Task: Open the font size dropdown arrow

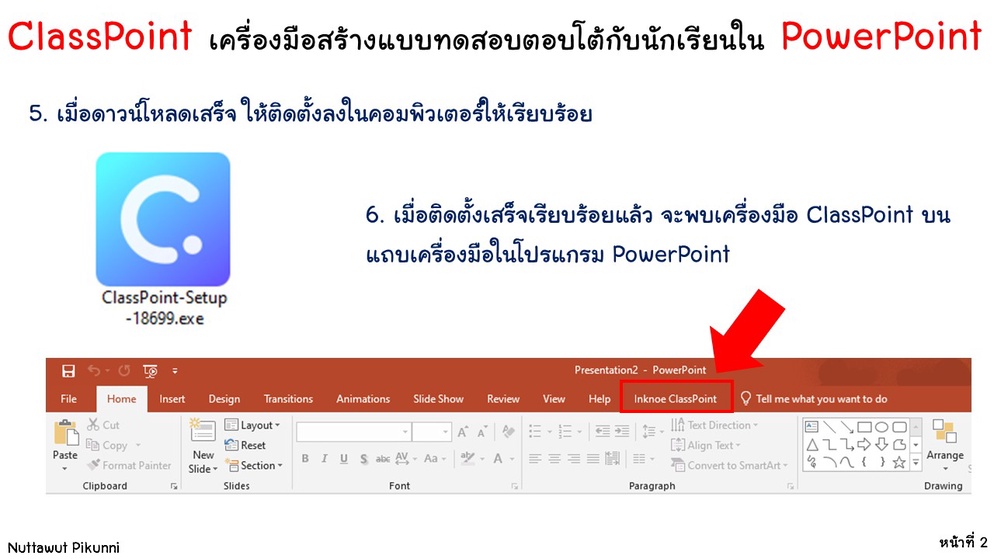Action: tap(445, 432)
